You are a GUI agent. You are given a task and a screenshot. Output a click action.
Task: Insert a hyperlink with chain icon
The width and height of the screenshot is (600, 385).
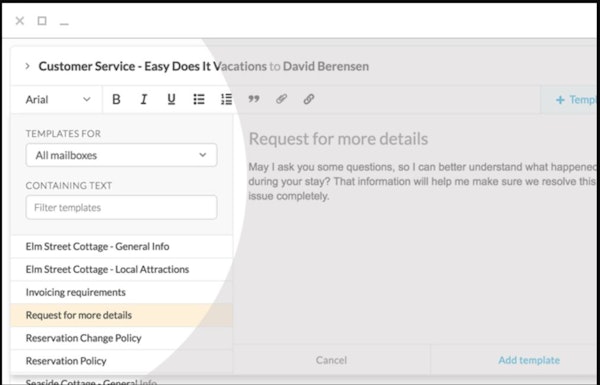[309, 100]
